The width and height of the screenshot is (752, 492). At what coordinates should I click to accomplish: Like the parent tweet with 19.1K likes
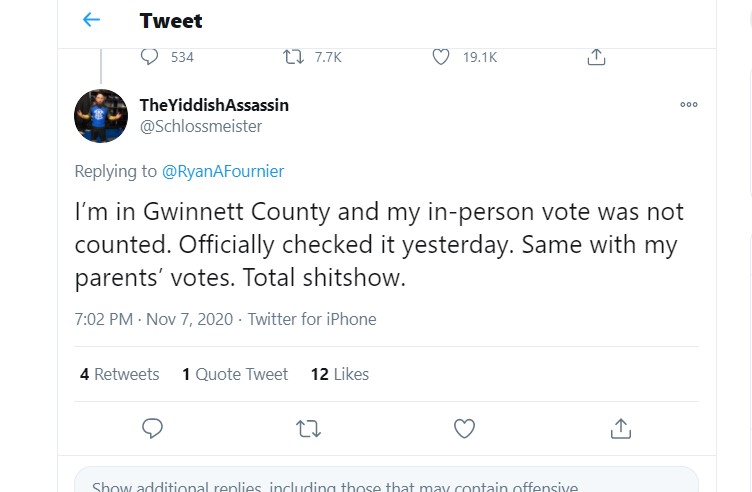[441, 57]
